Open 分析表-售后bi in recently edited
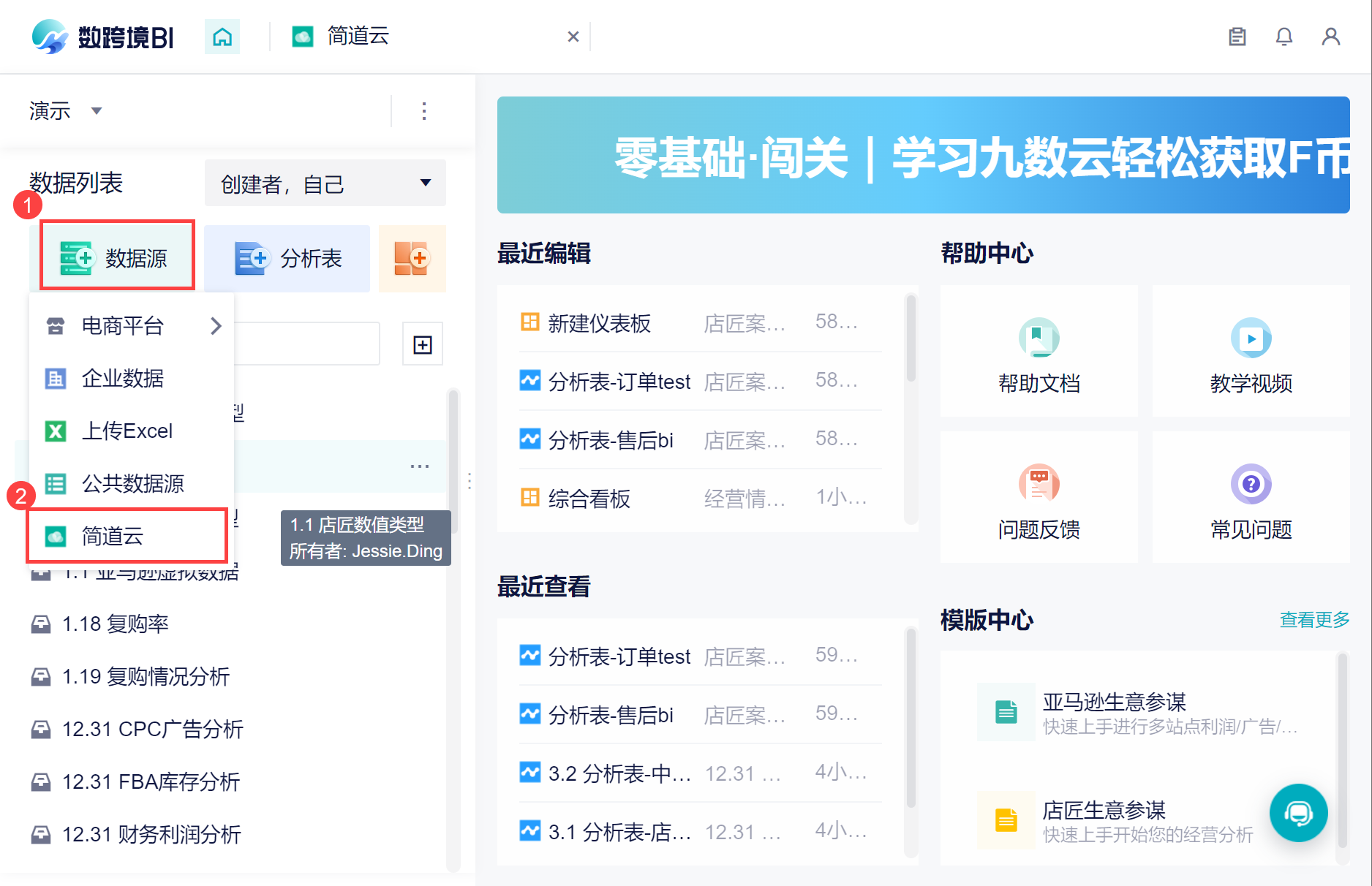This screenshot has height=886, width=1372. [x=700, y=439]
